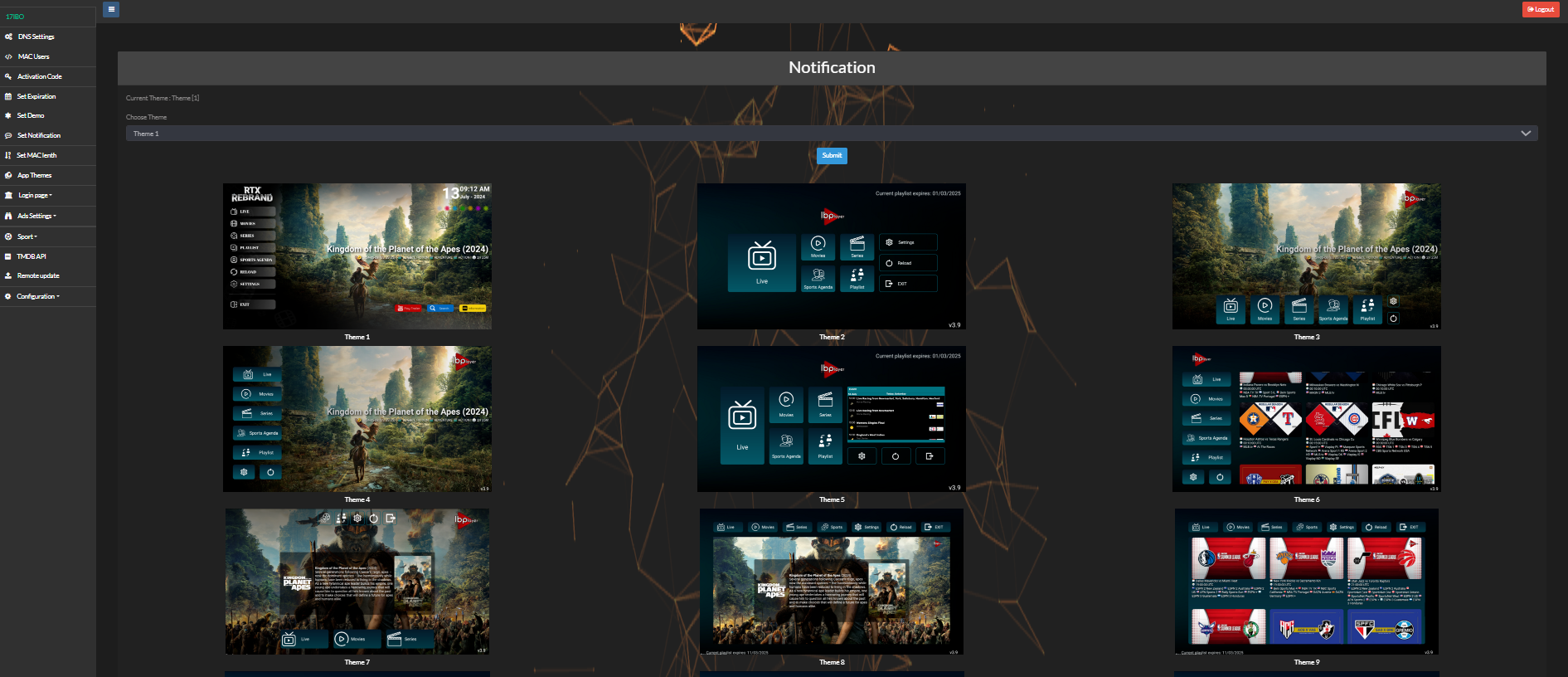The image size is (1568, 677).
Task: Expand the Ads Settings submenu
Action: point(36,216)
